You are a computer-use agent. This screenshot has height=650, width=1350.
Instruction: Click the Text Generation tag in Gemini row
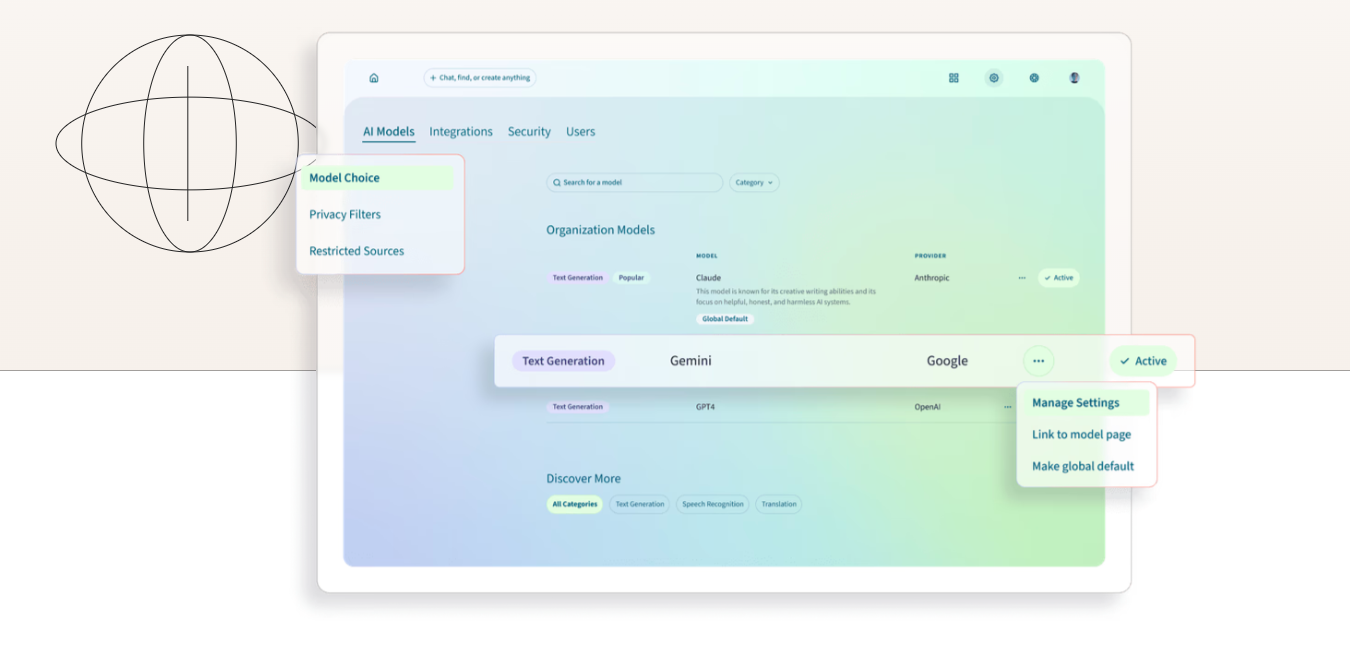(563, 361)
